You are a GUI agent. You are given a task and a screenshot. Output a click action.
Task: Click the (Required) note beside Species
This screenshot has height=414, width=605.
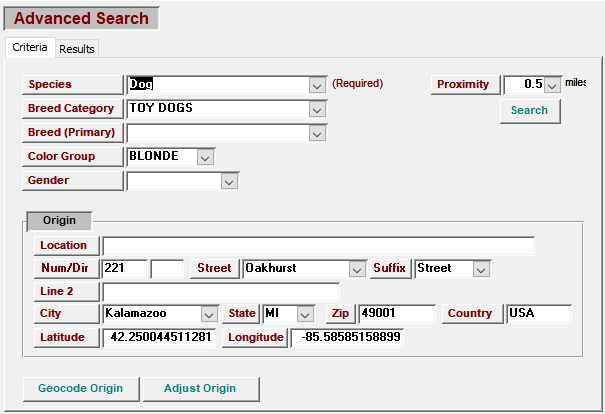[x=358, y=83]
